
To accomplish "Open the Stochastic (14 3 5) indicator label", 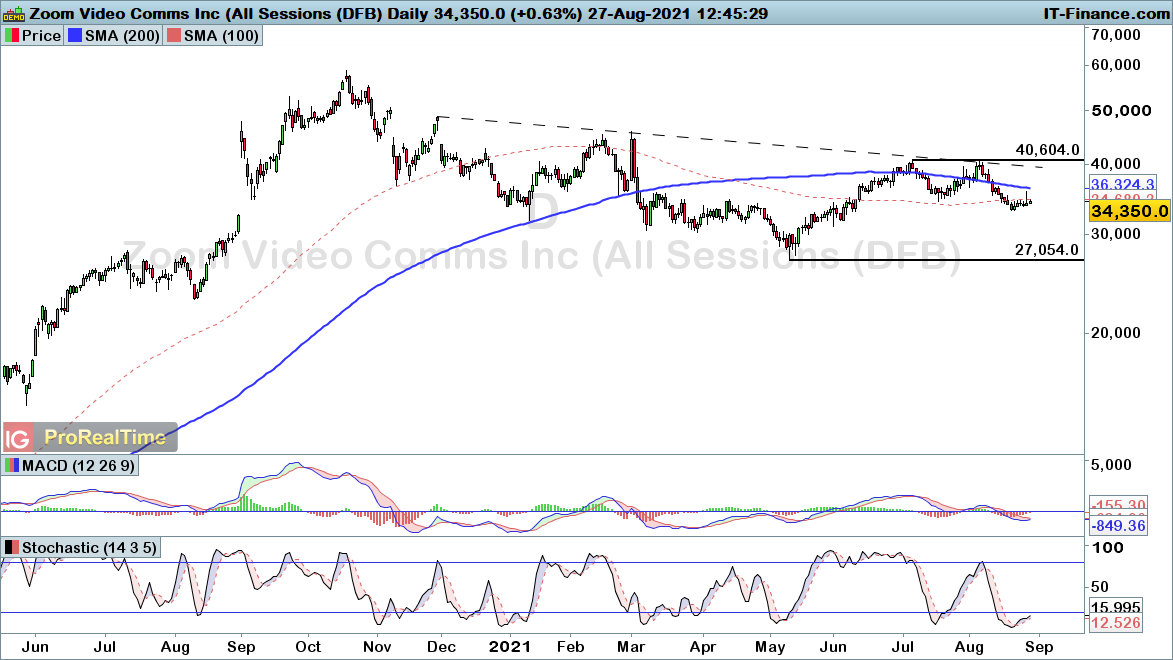I will click(89, 548).
